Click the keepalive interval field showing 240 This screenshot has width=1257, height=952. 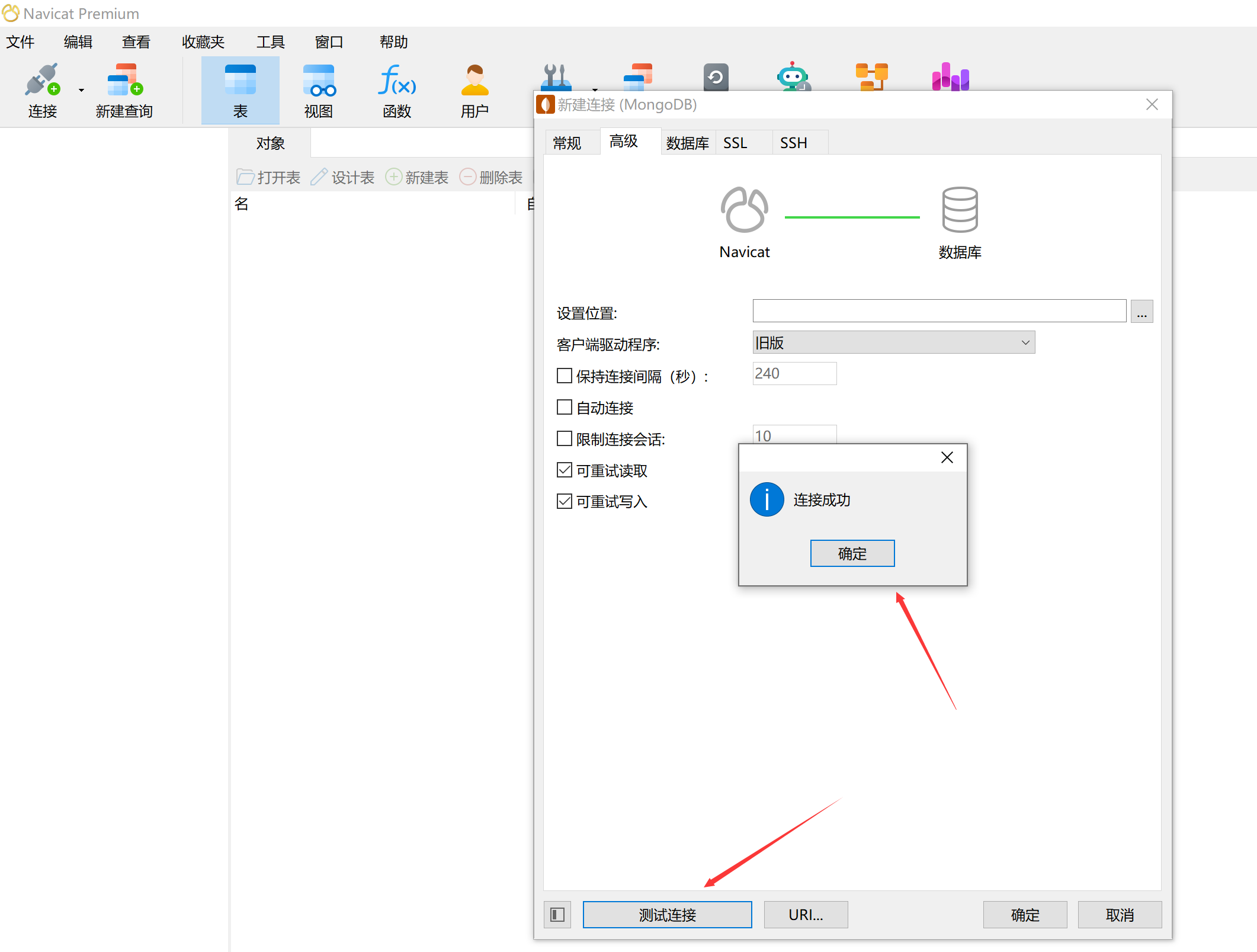point(794,373)
